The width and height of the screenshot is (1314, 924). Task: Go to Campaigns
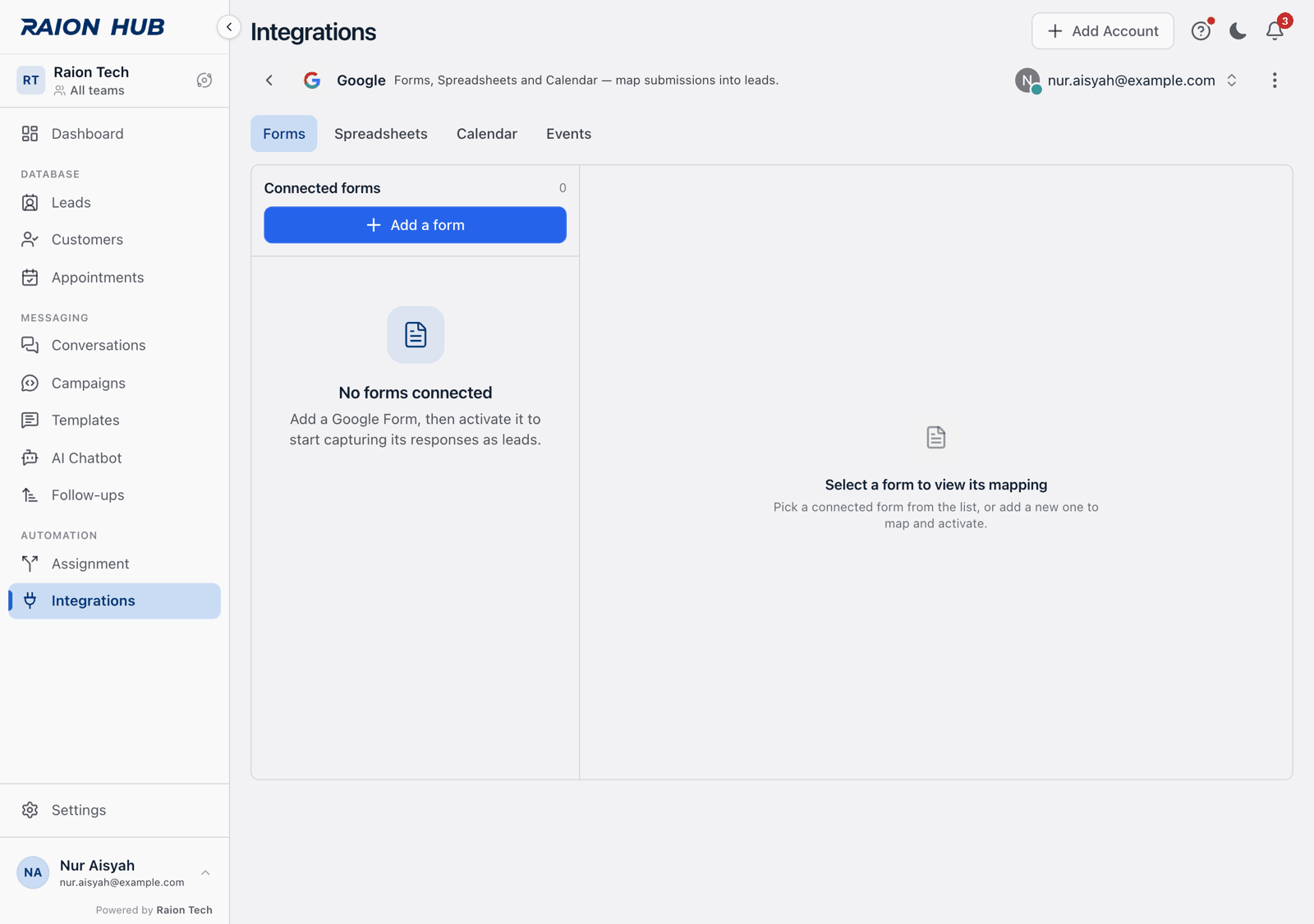(x=114, y=383)
